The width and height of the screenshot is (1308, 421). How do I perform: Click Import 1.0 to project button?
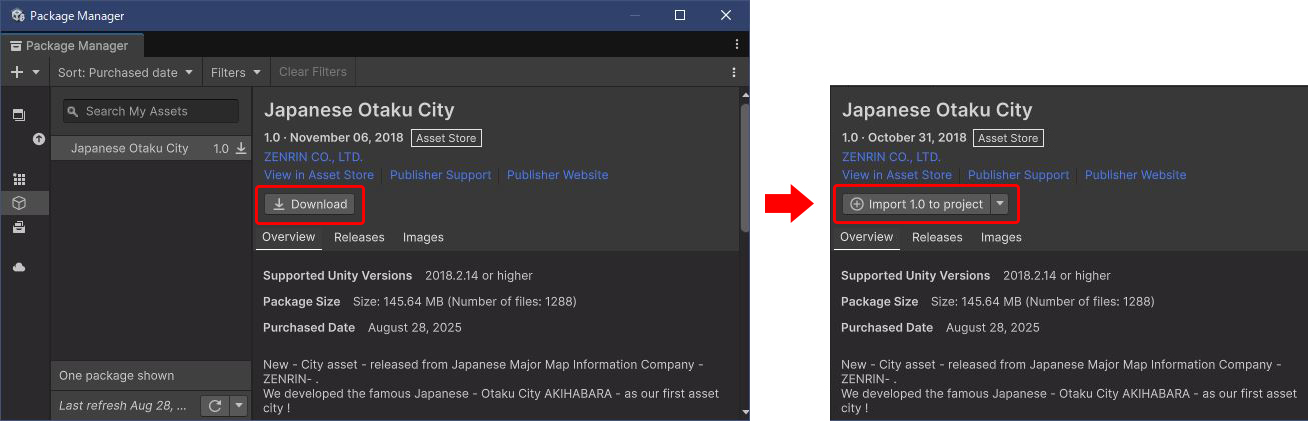click(916, 204)
